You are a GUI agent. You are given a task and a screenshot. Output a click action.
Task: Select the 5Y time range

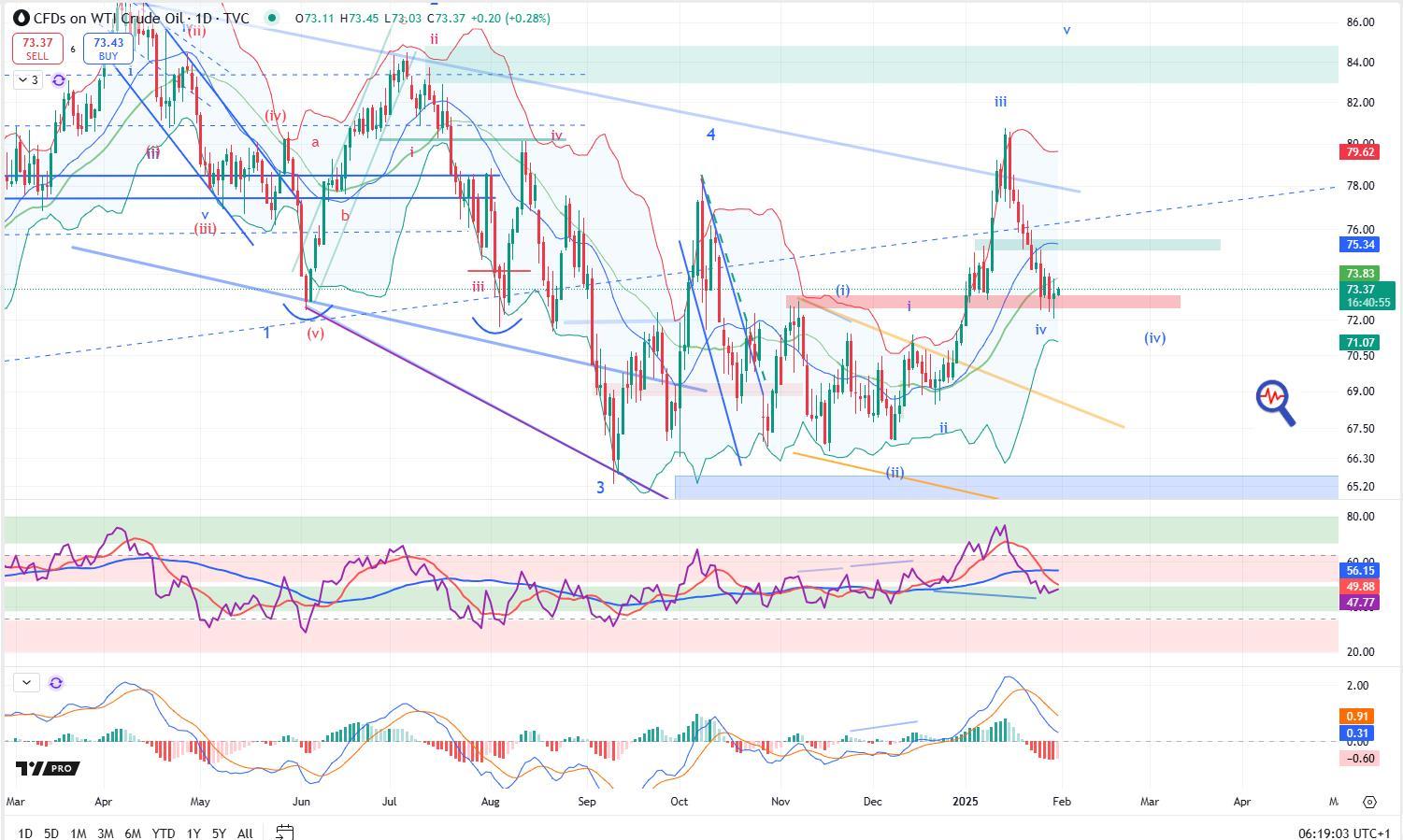point(219,833)
